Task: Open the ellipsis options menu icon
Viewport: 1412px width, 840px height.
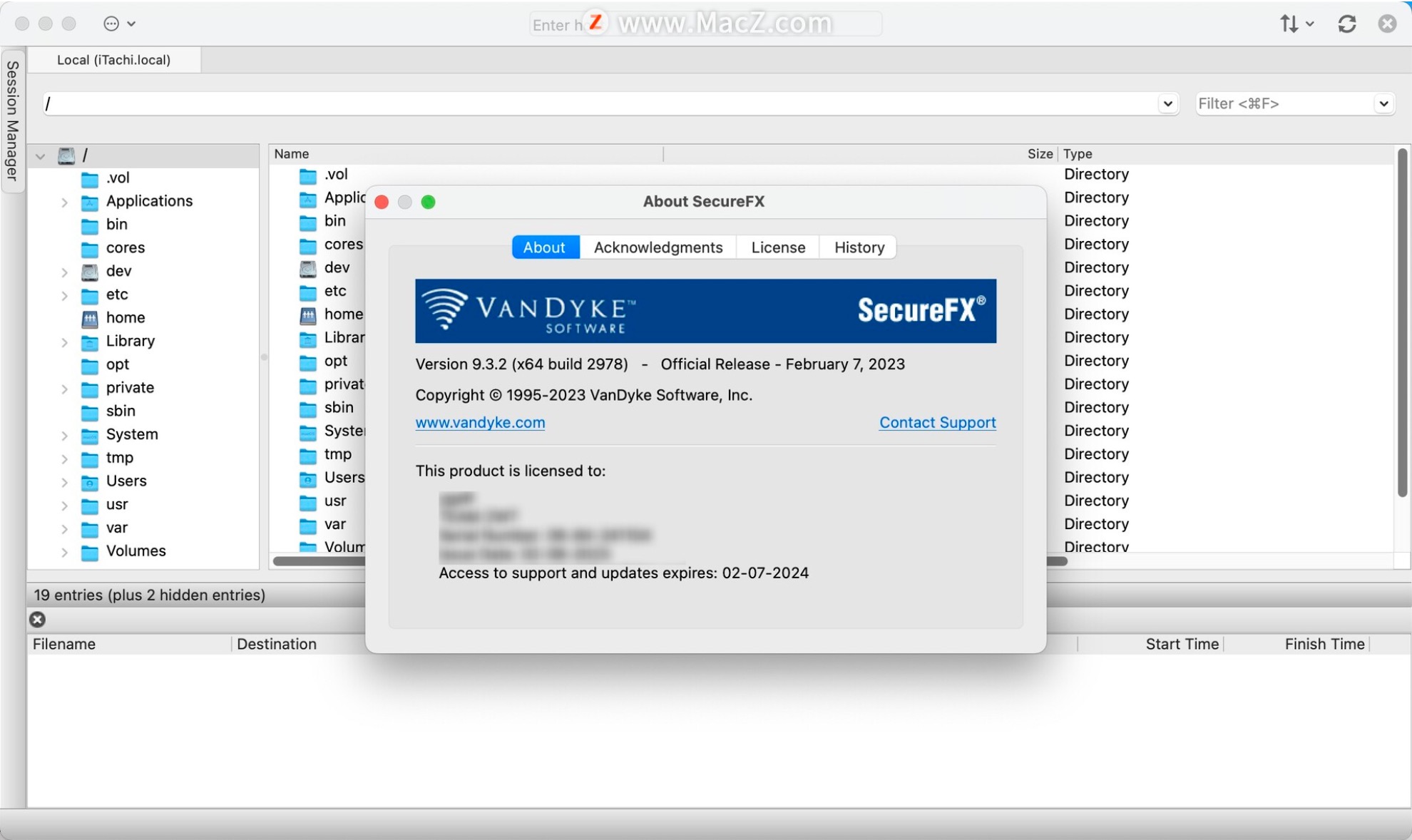Action: [x=111, y=24]
